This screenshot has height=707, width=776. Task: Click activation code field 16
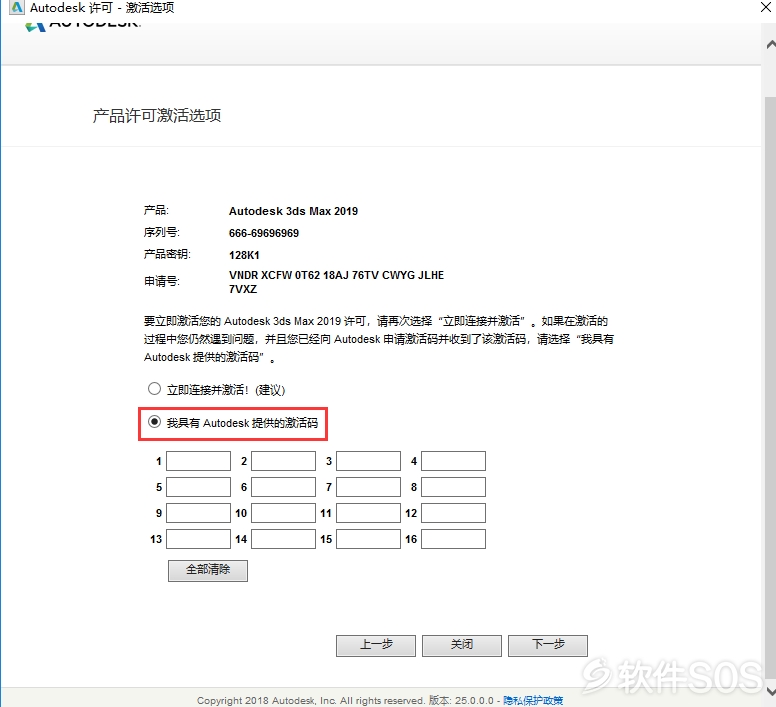[x=453, y=539]
